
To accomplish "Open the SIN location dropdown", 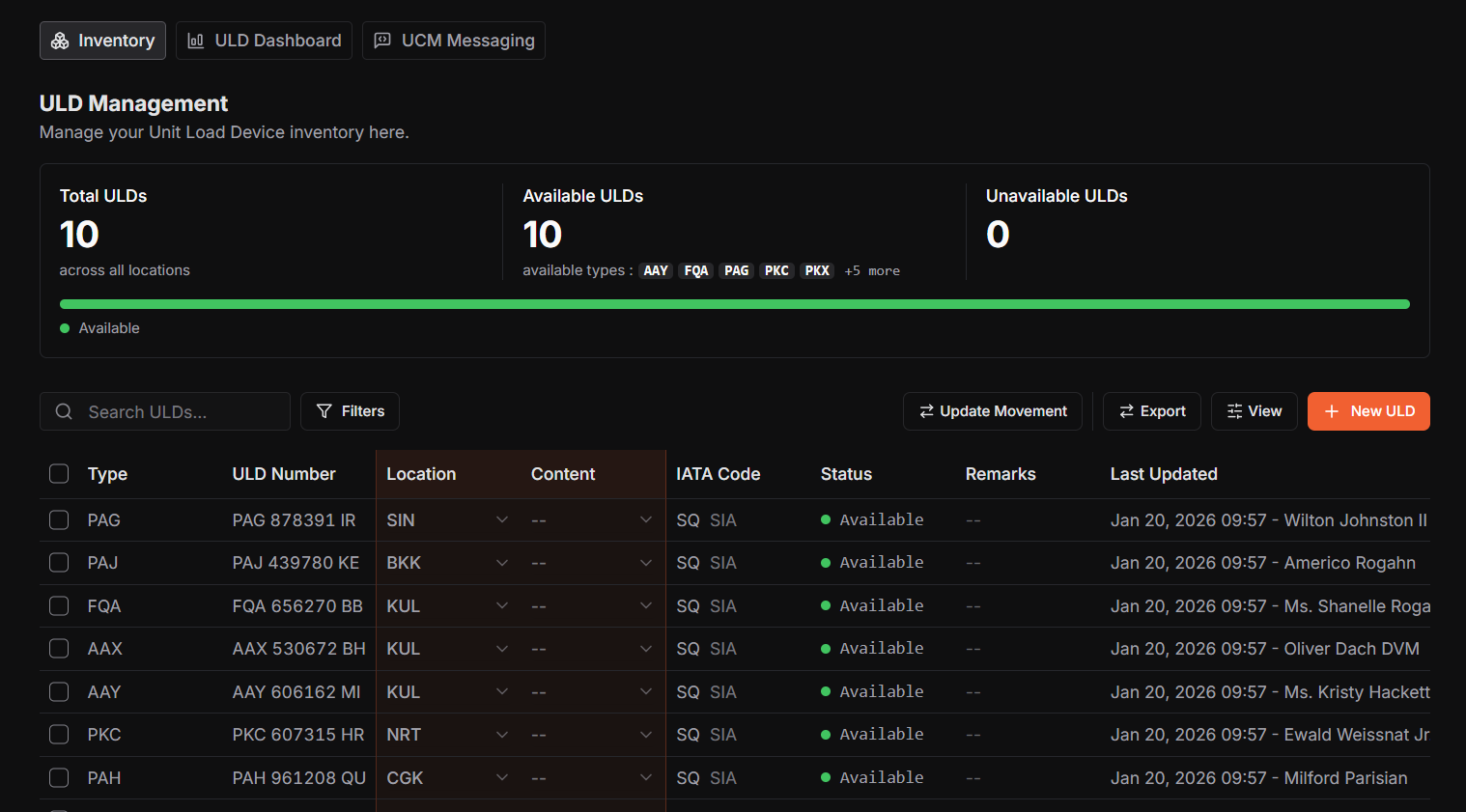I will [502, 519].
